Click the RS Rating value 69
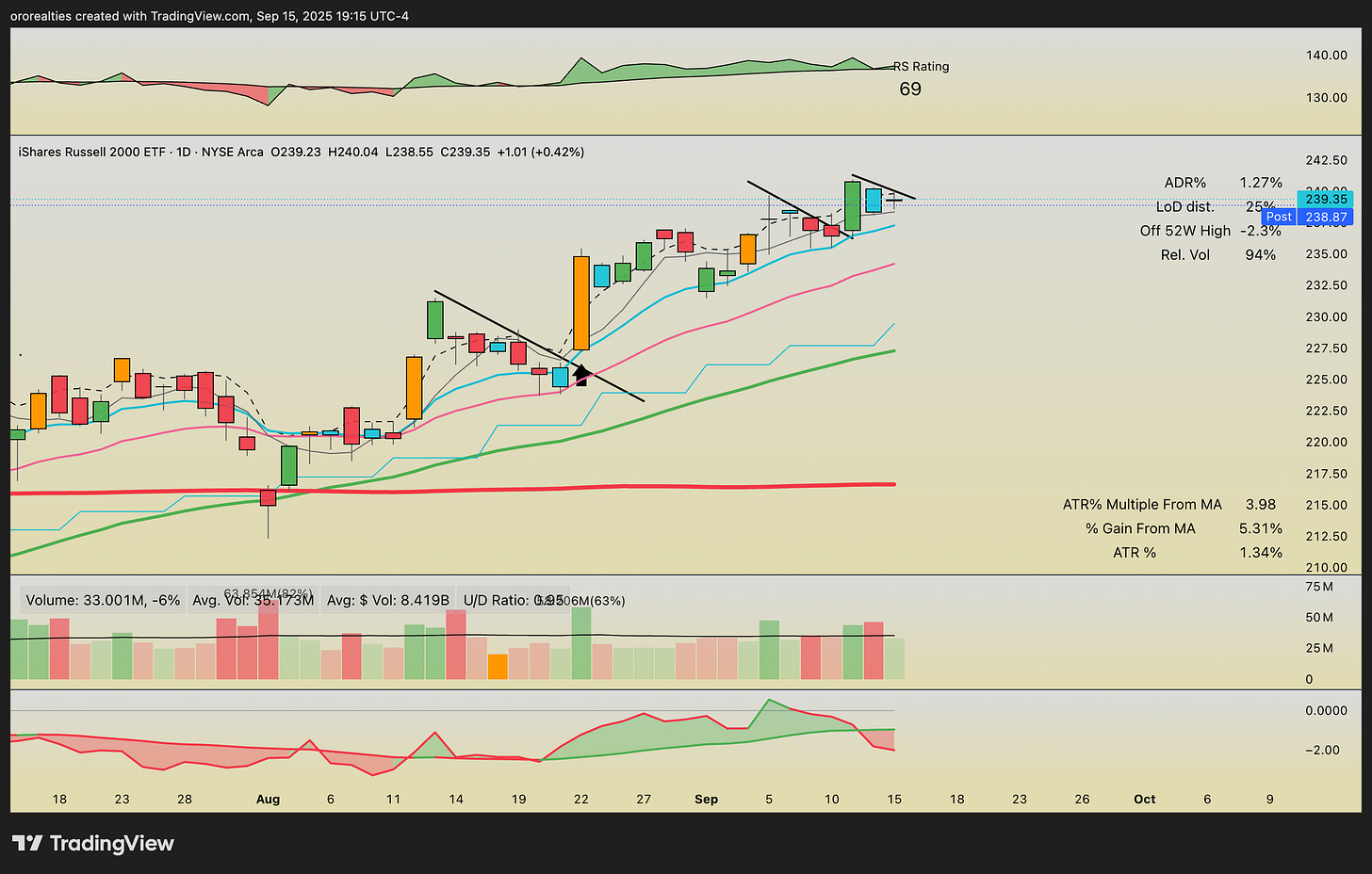Viewport: 1372px width, 874px height. pos(910,89)
